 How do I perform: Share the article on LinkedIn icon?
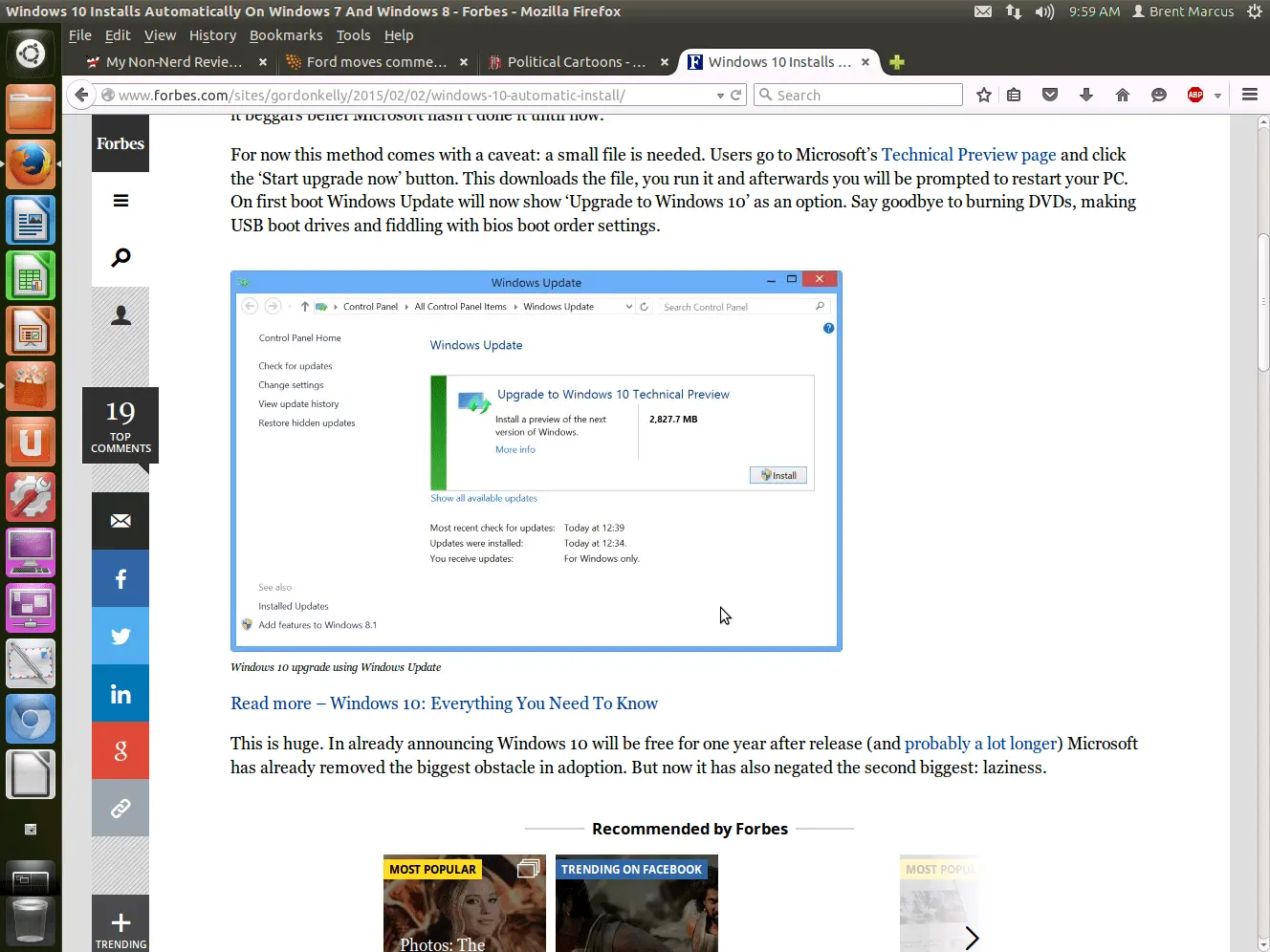[120, 694]
